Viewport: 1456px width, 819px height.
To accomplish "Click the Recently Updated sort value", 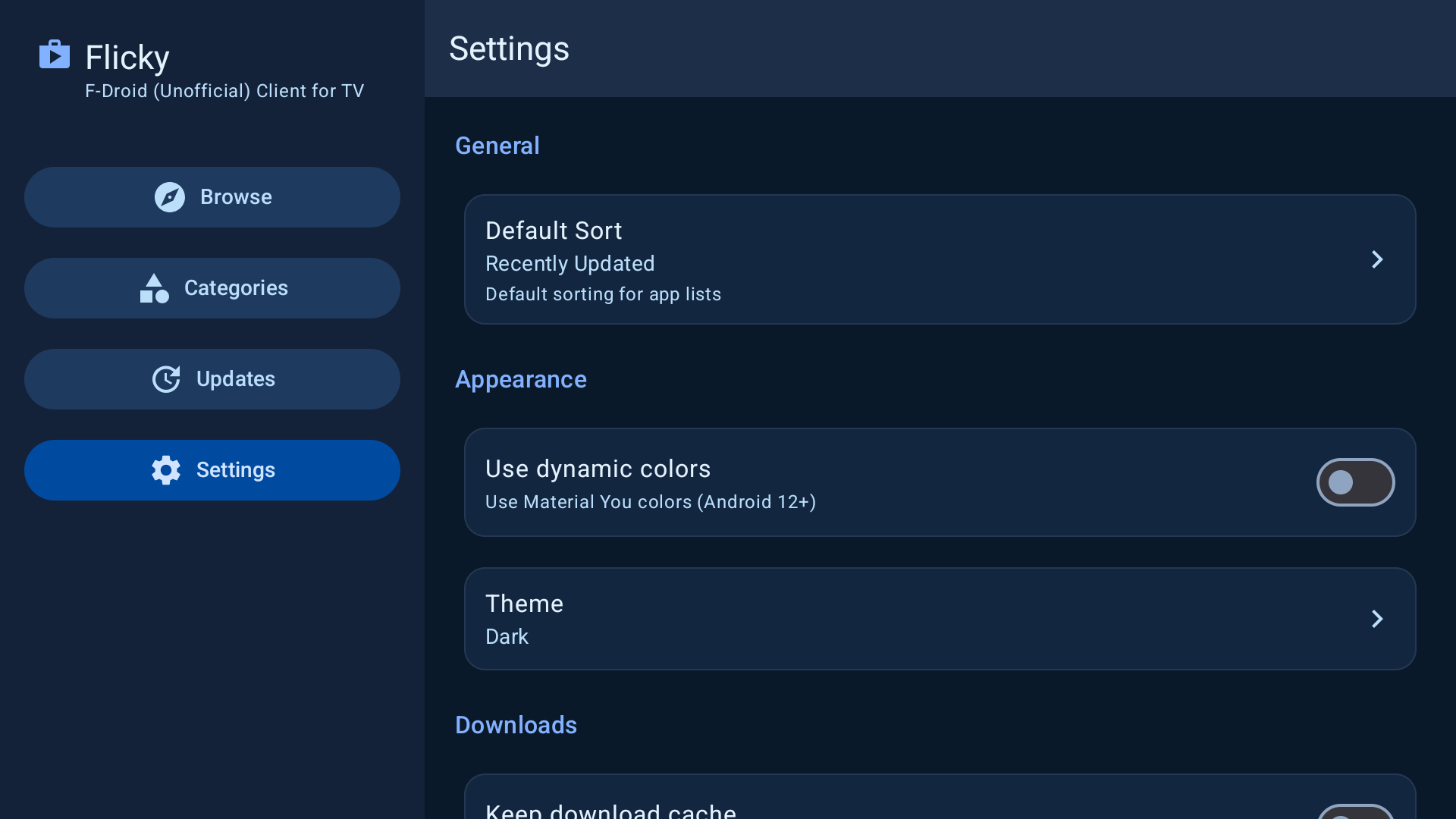I will (570, 263).
